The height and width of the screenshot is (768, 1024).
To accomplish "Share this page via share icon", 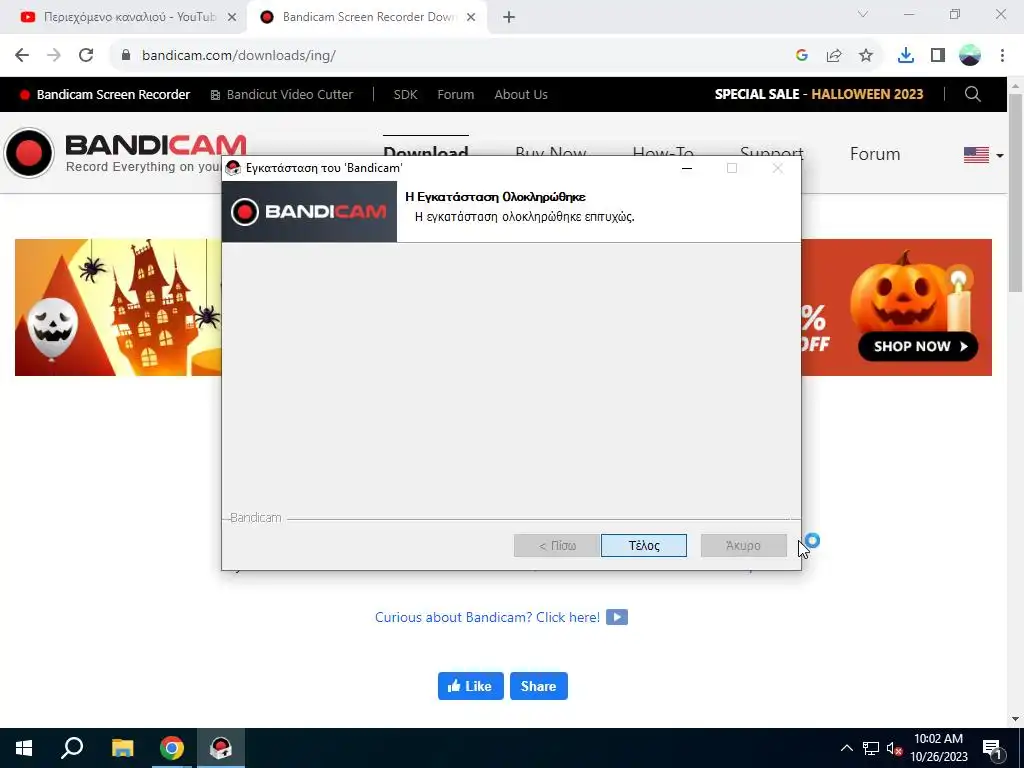I will pos(834,56).
